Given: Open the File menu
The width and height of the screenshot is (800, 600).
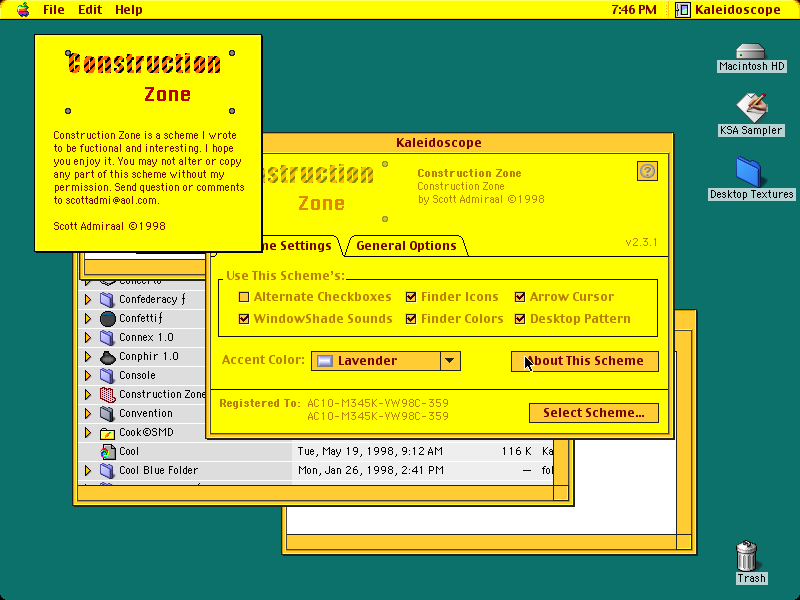Looking at the screenshot, I should pos(54,10).
